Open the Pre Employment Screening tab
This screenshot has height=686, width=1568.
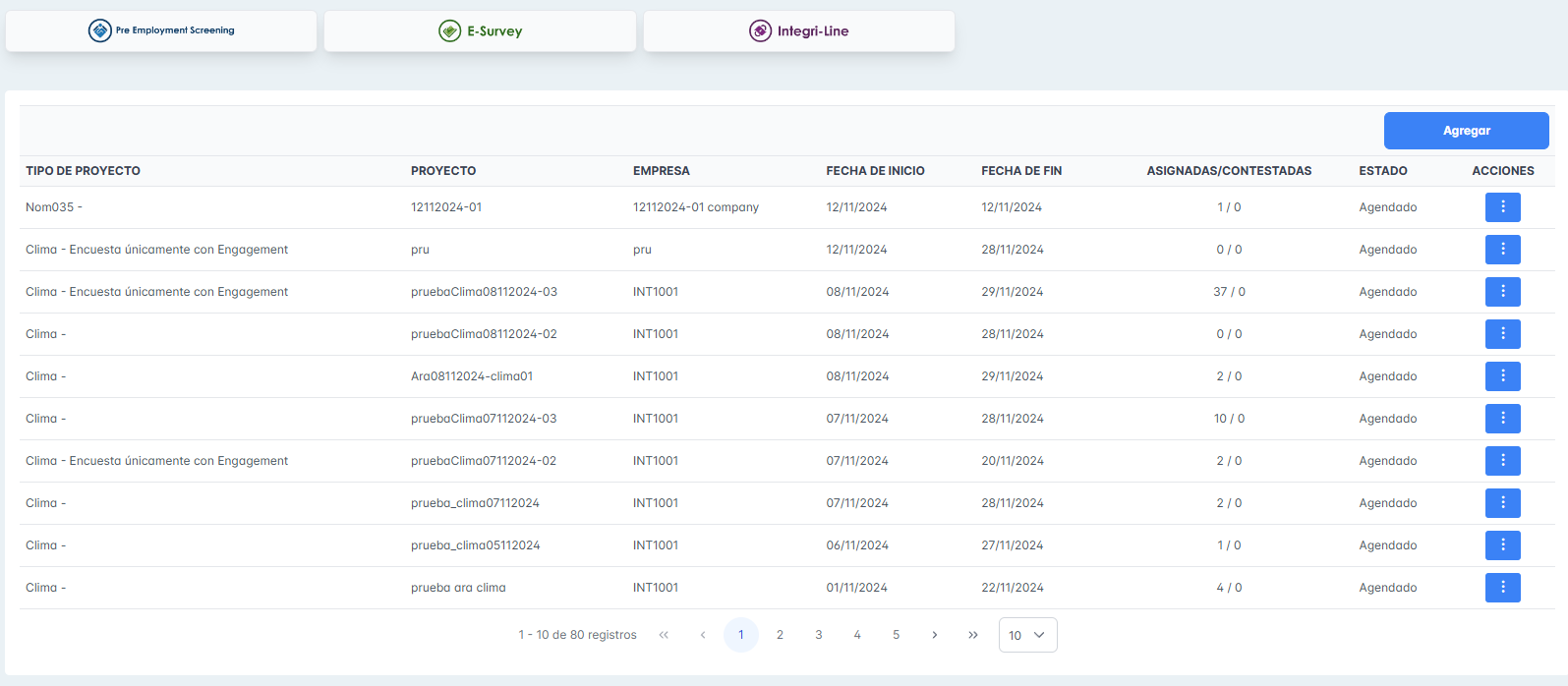(x=161, y=31)
